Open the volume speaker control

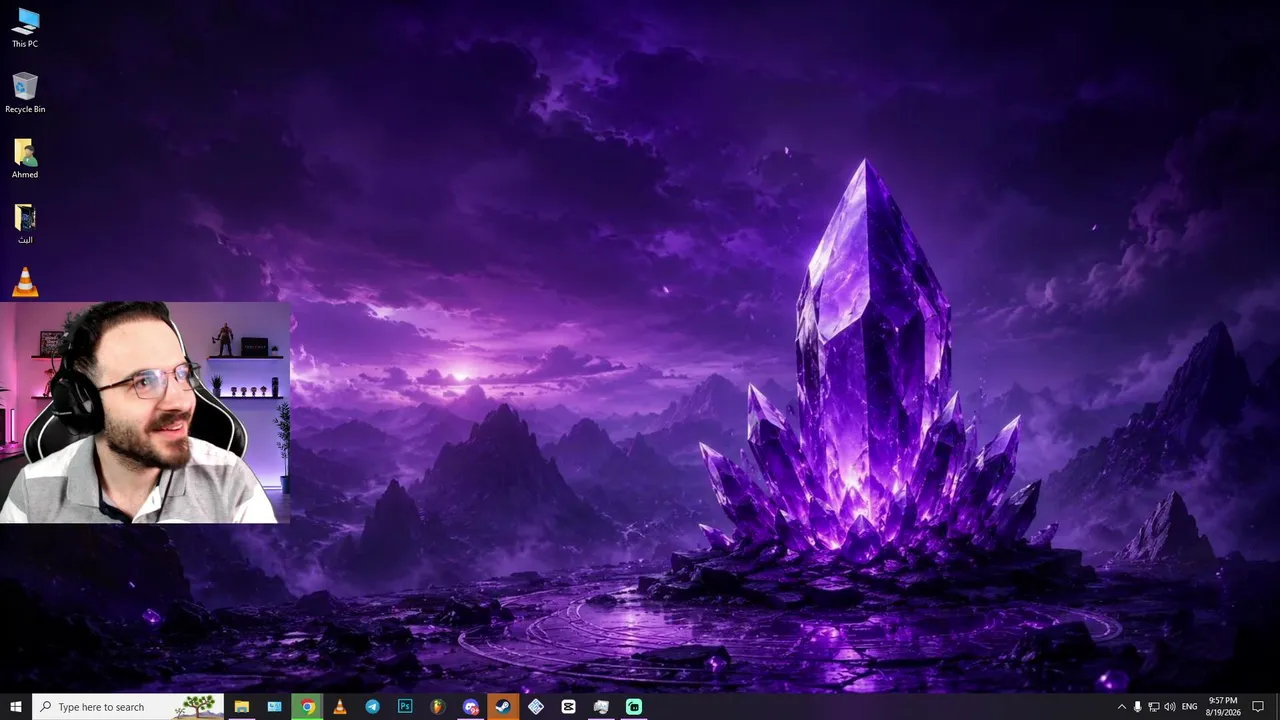pos(1170,707)
